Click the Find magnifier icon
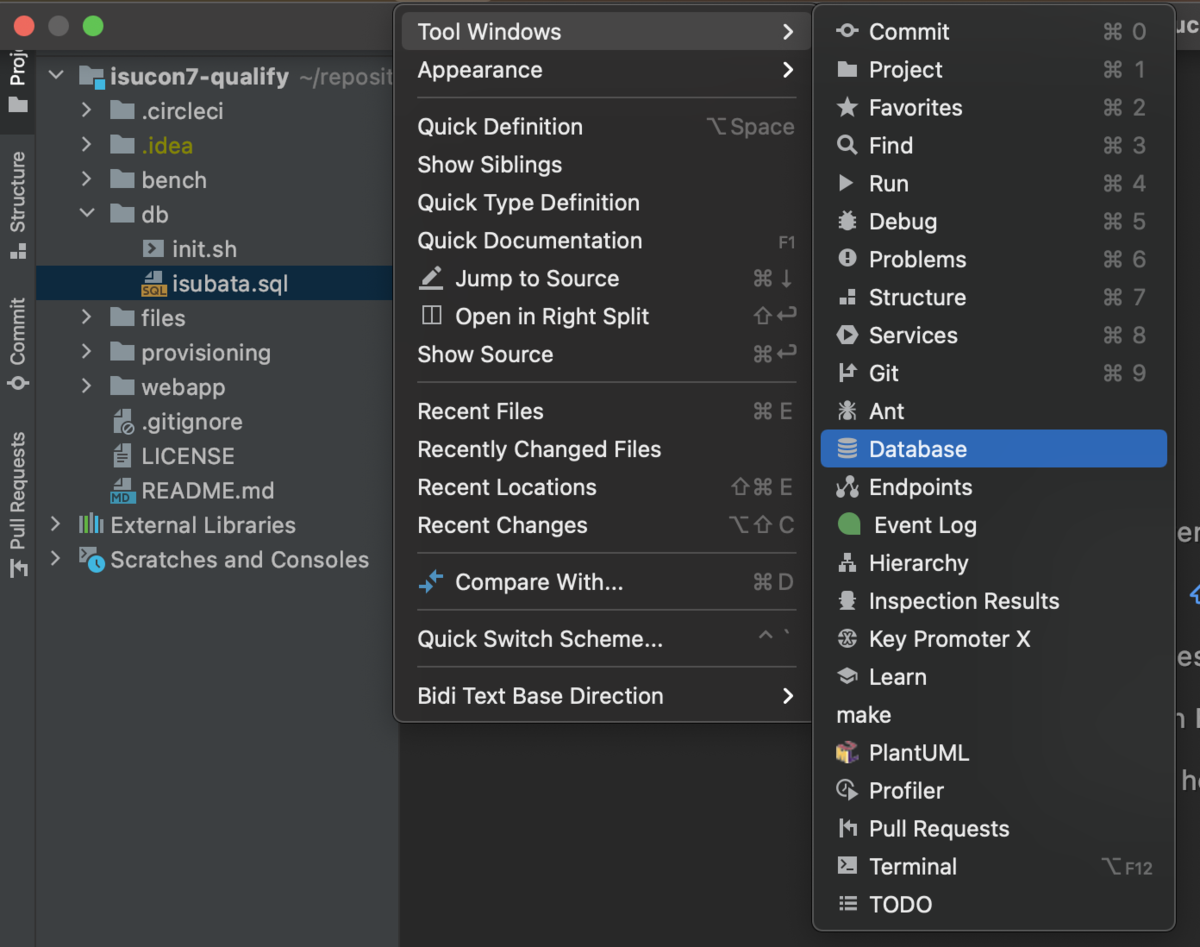The width and height of the screenshot is (1200, 947). point(847,145)
